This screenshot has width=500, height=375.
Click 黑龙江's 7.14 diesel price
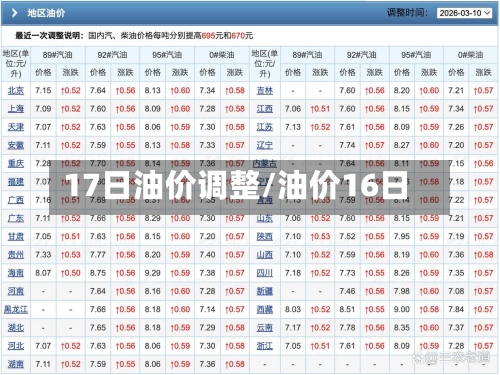tap(207, 309)
